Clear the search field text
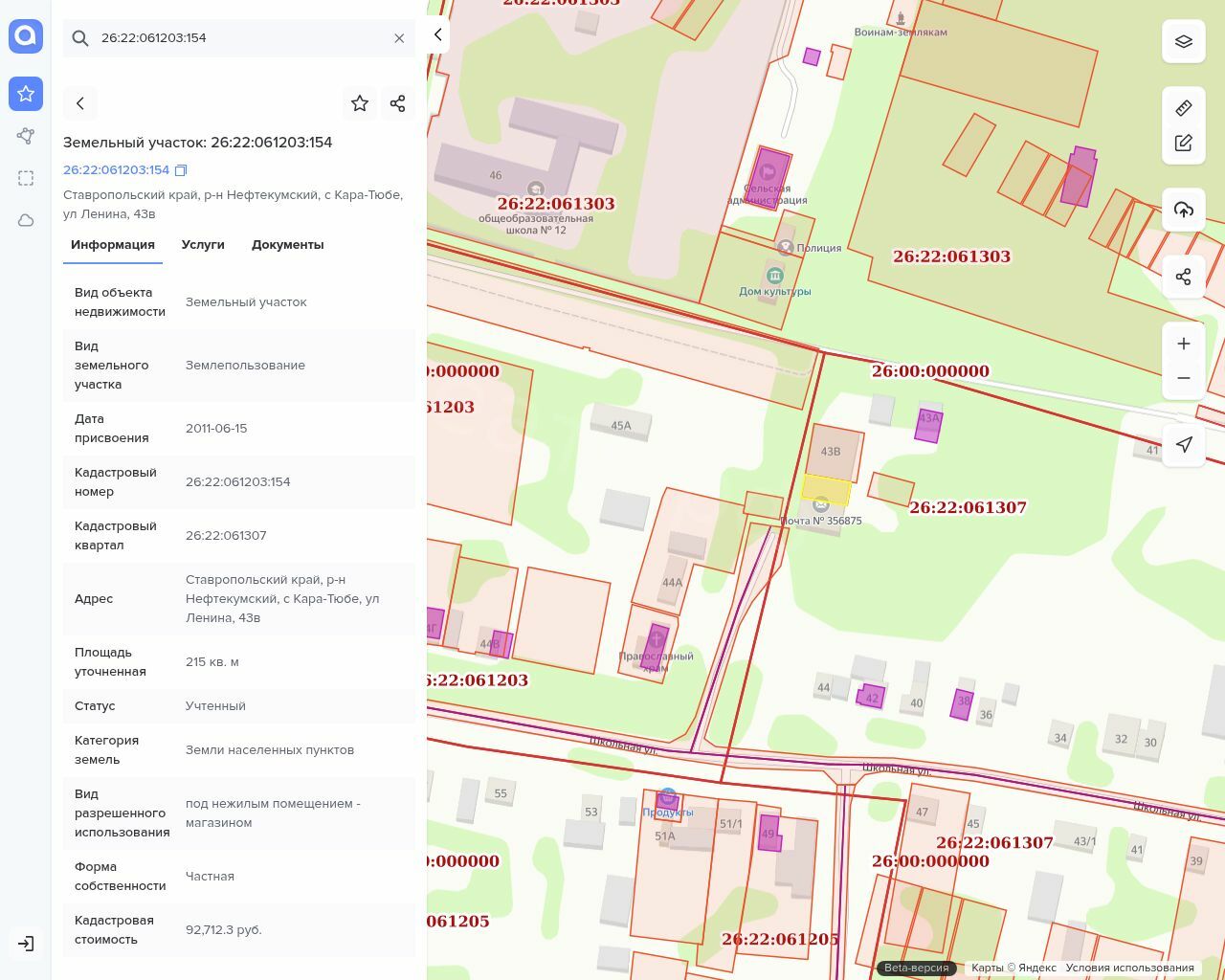The height and width of the screenshot is (980, 1225). click(x=399, y=38)
